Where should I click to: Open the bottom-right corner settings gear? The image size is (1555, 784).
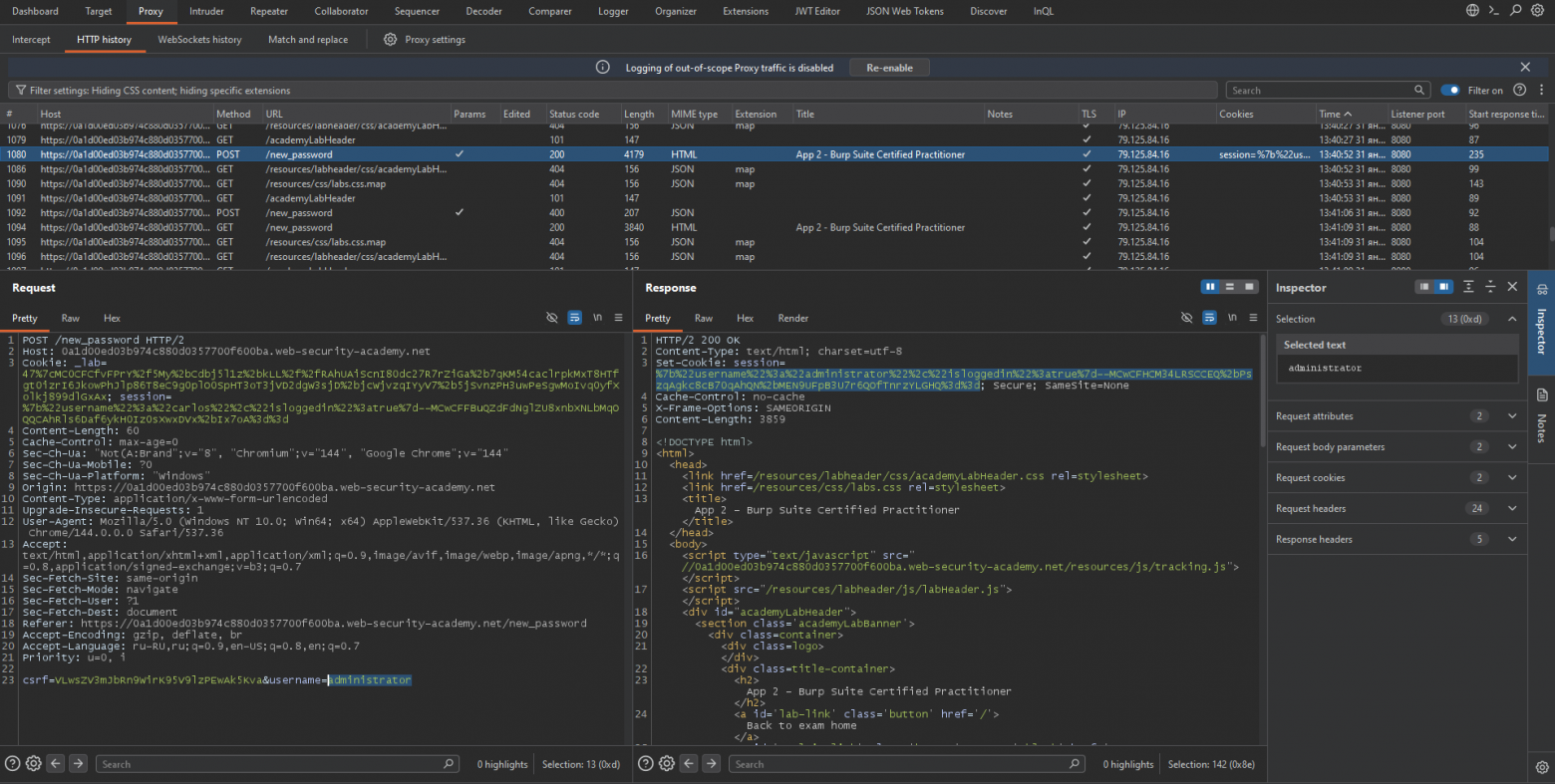[x=1541, y=767]
